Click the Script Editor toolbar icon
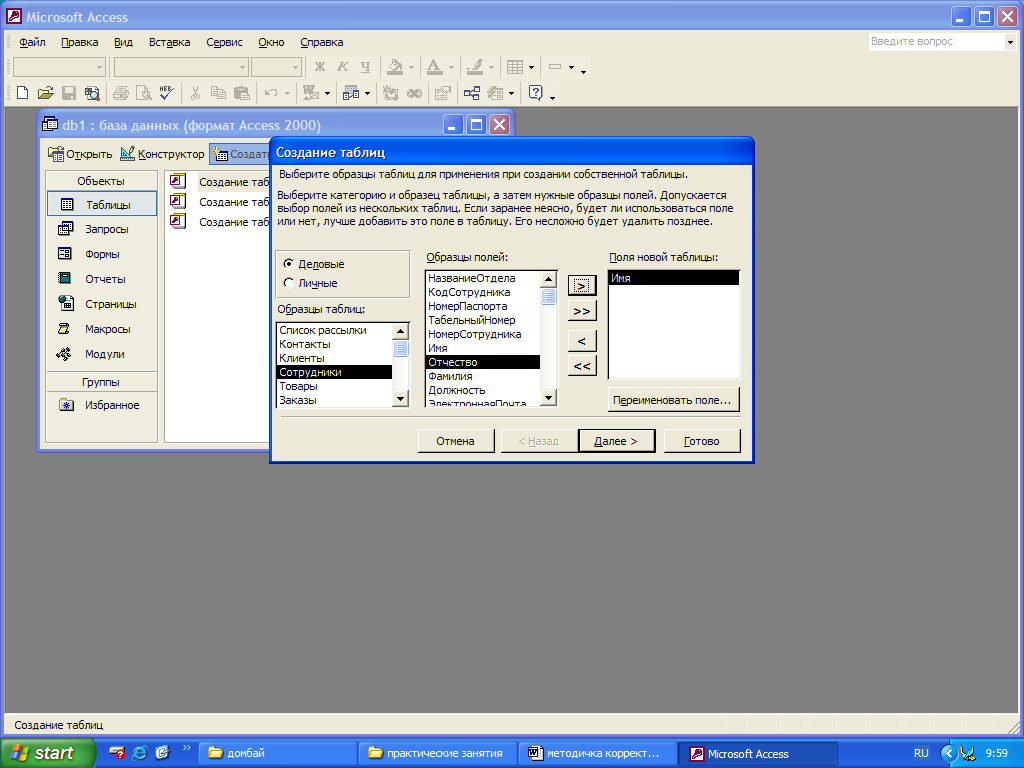Image resolution: width=1024 pixels, height=768 pixels. click(414, 93)
